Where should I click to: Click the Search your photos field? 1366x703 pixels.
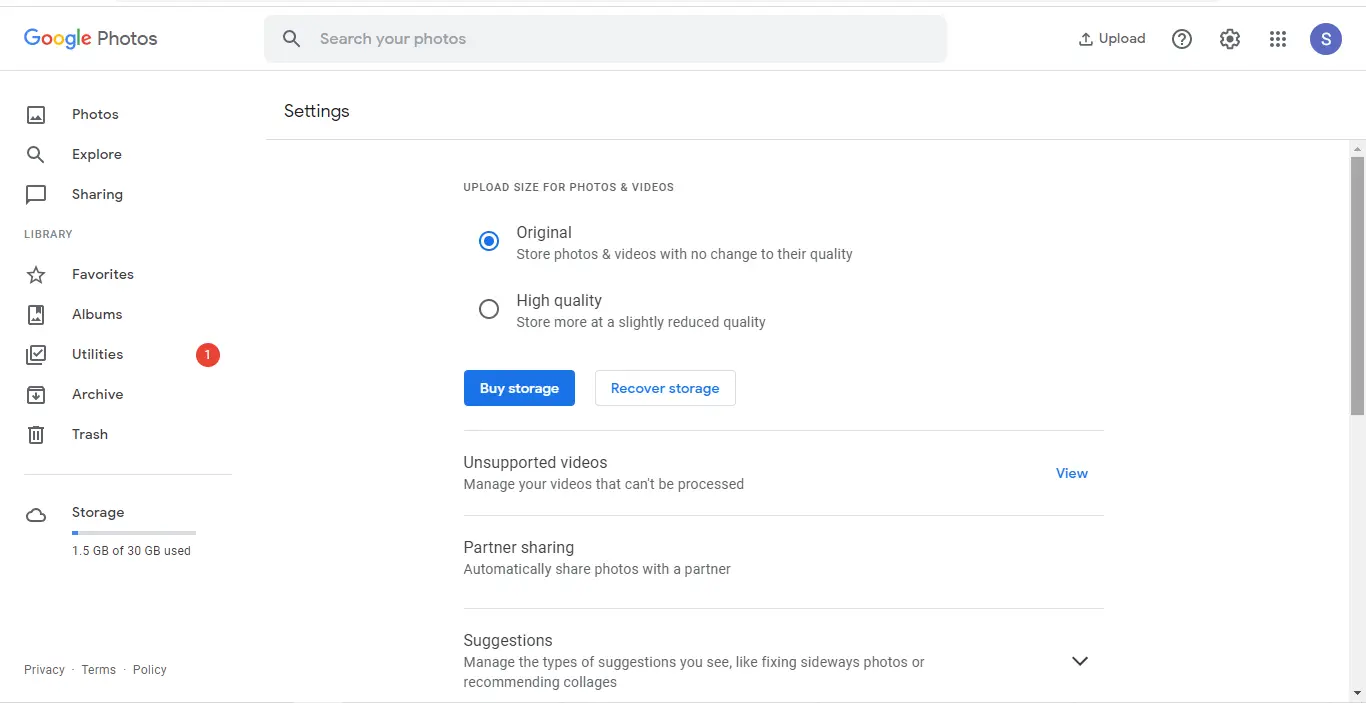[605, 39]
